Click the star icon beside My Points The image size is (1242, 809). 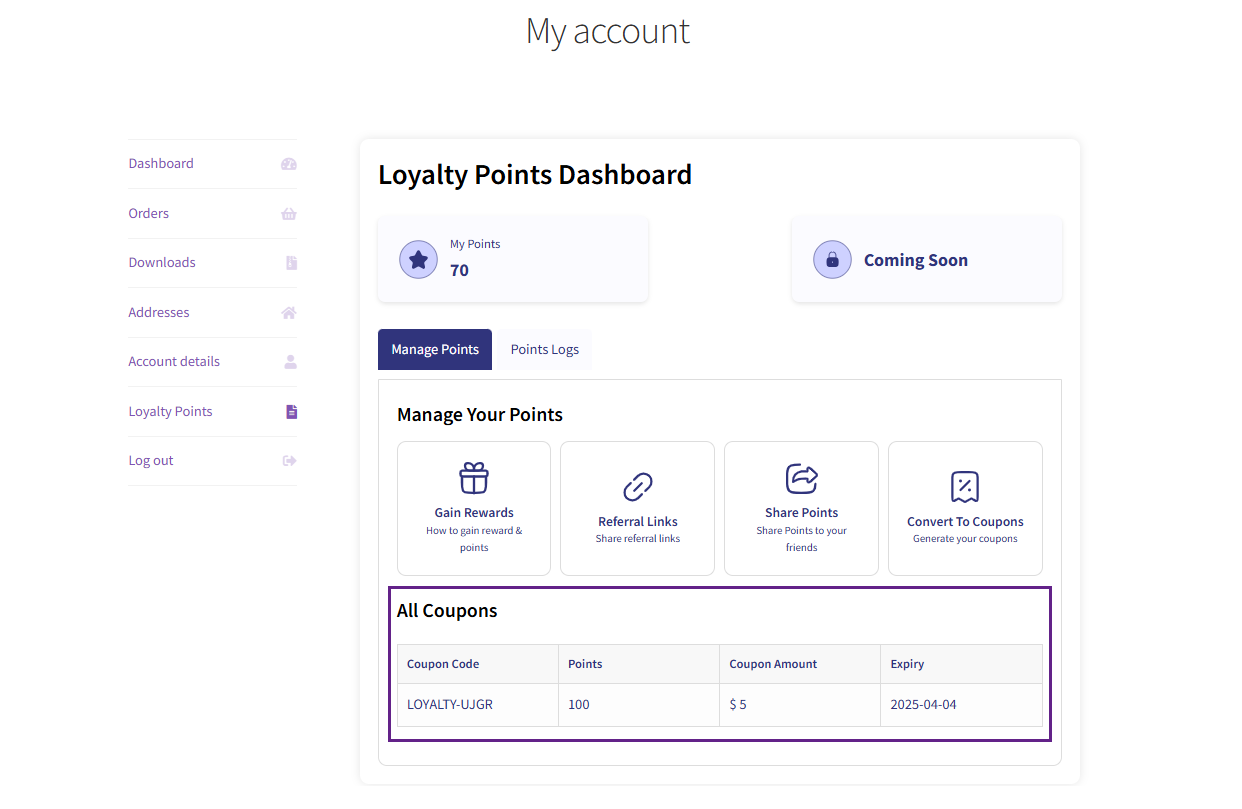[418, 259]
